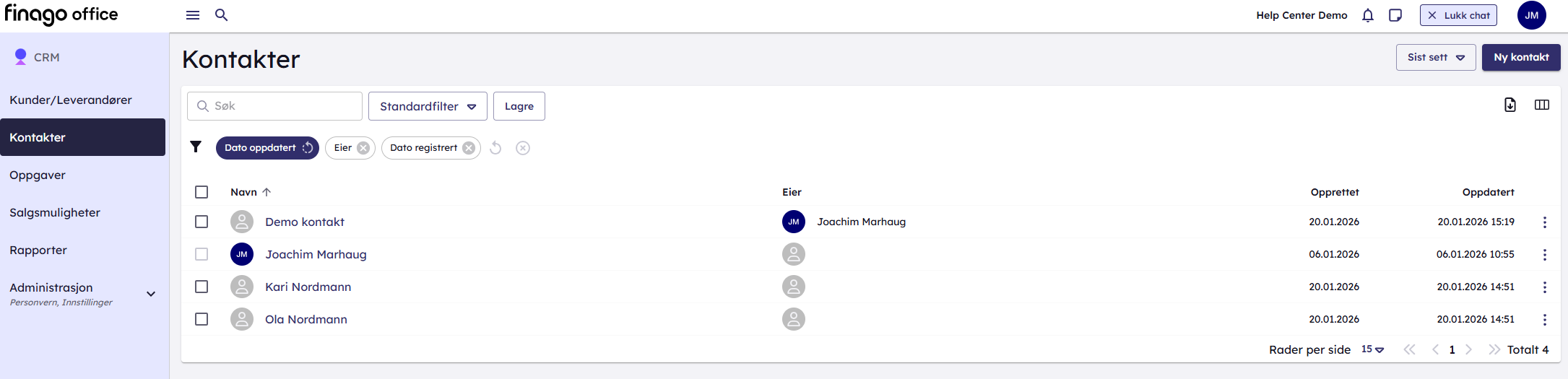
Task: Open the hamburger navigation menu
Action: tap(193, 15)
